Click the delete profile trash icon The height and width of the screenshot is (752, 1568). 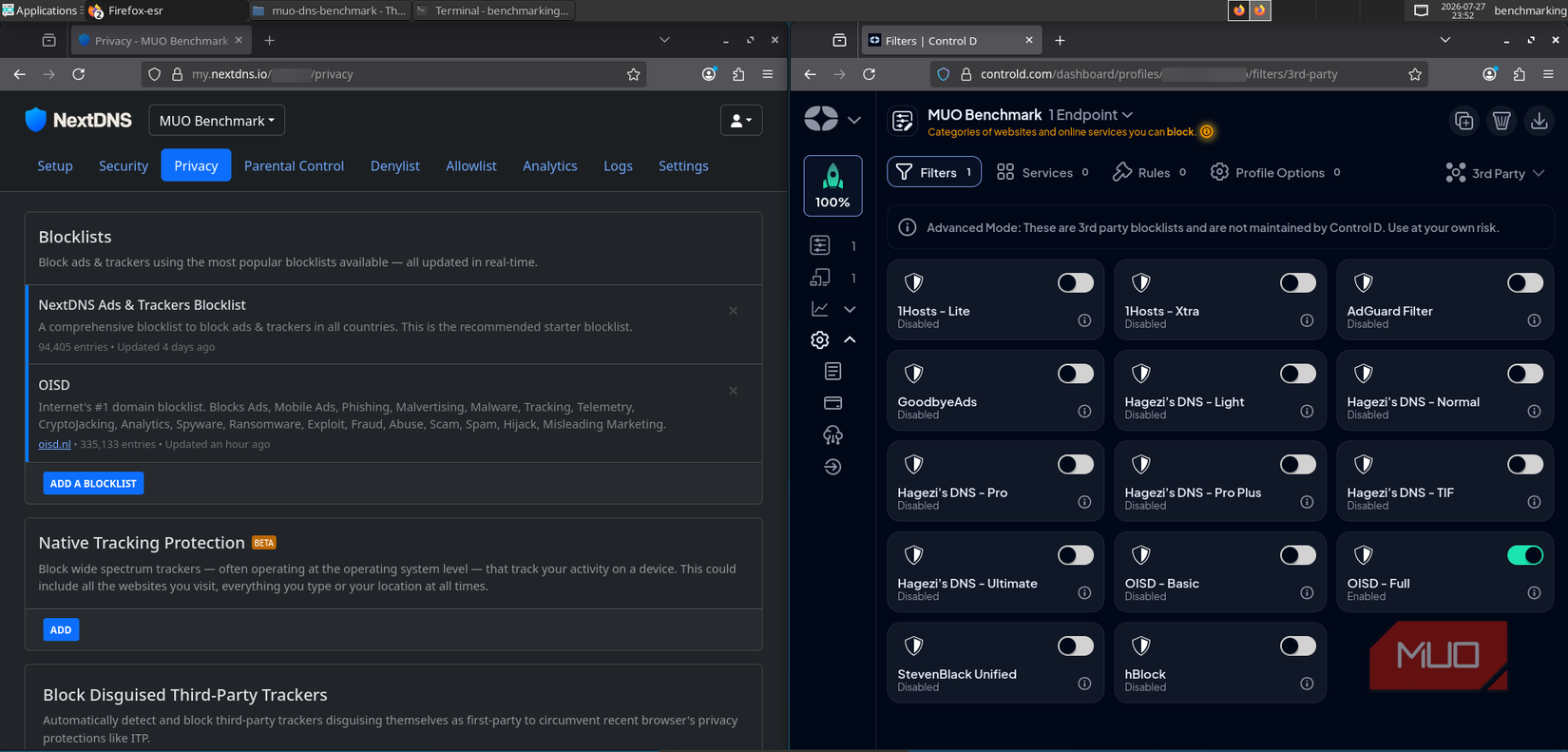1501,121
